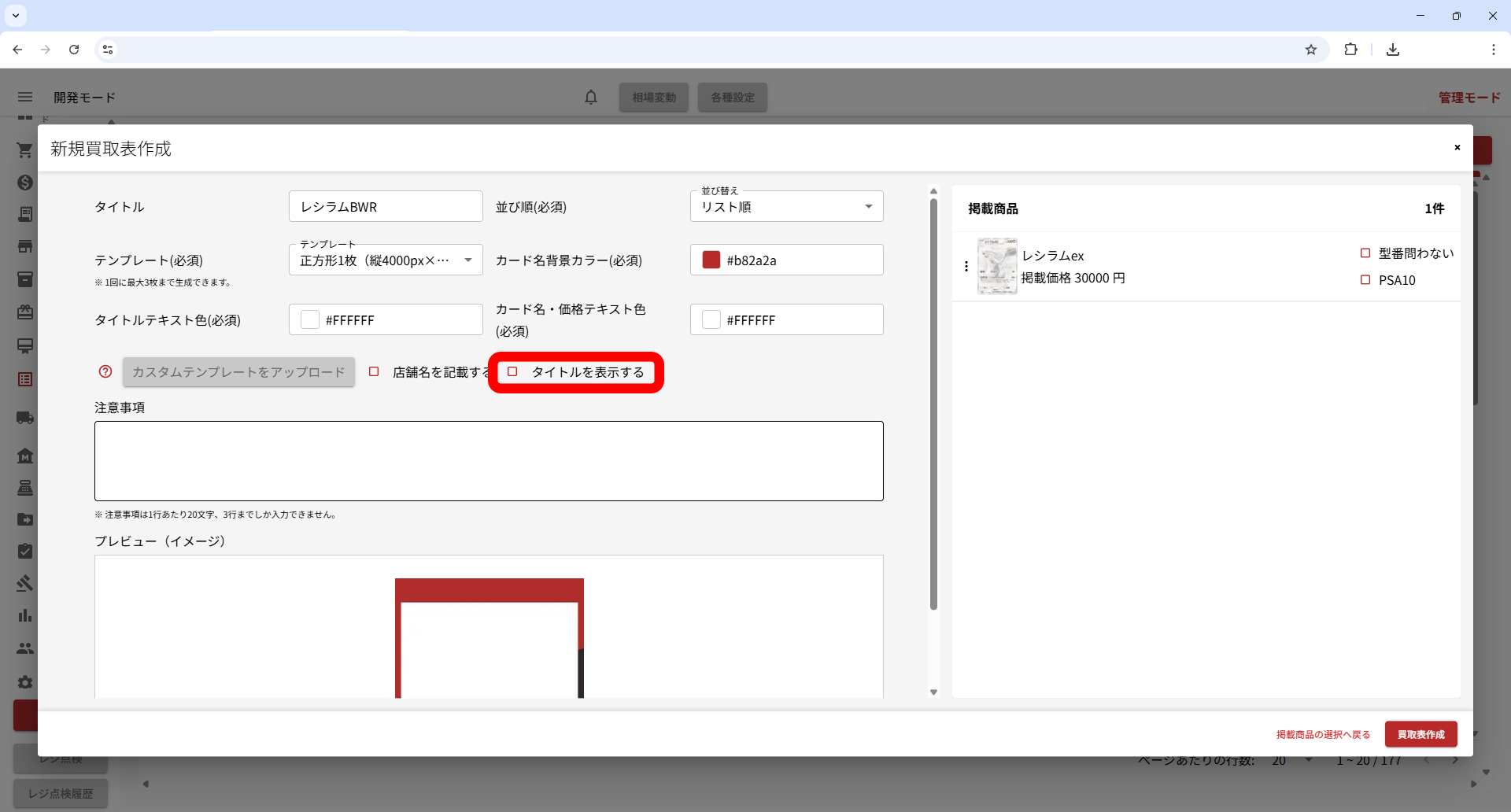This screenshot has width=1511, height=812.
Task: Close the 新規買取表作成 dialog
Action: (1457, 148)
